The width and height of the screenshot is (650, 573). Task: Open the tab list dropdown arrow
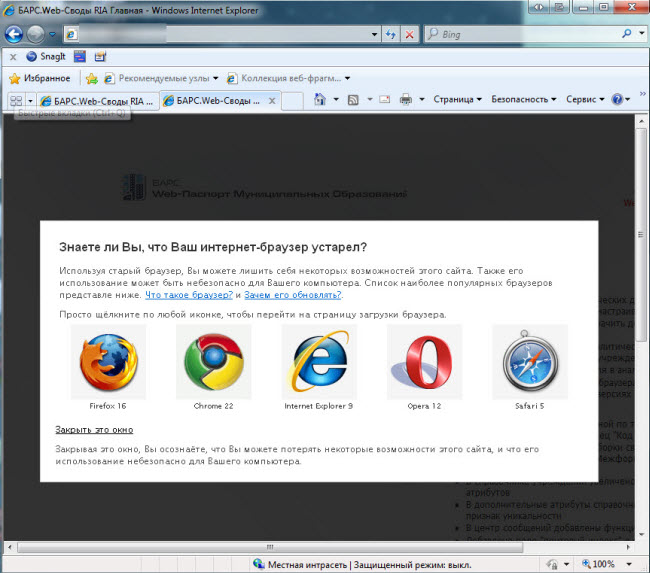pyautogui.click(x=30, y=101)
